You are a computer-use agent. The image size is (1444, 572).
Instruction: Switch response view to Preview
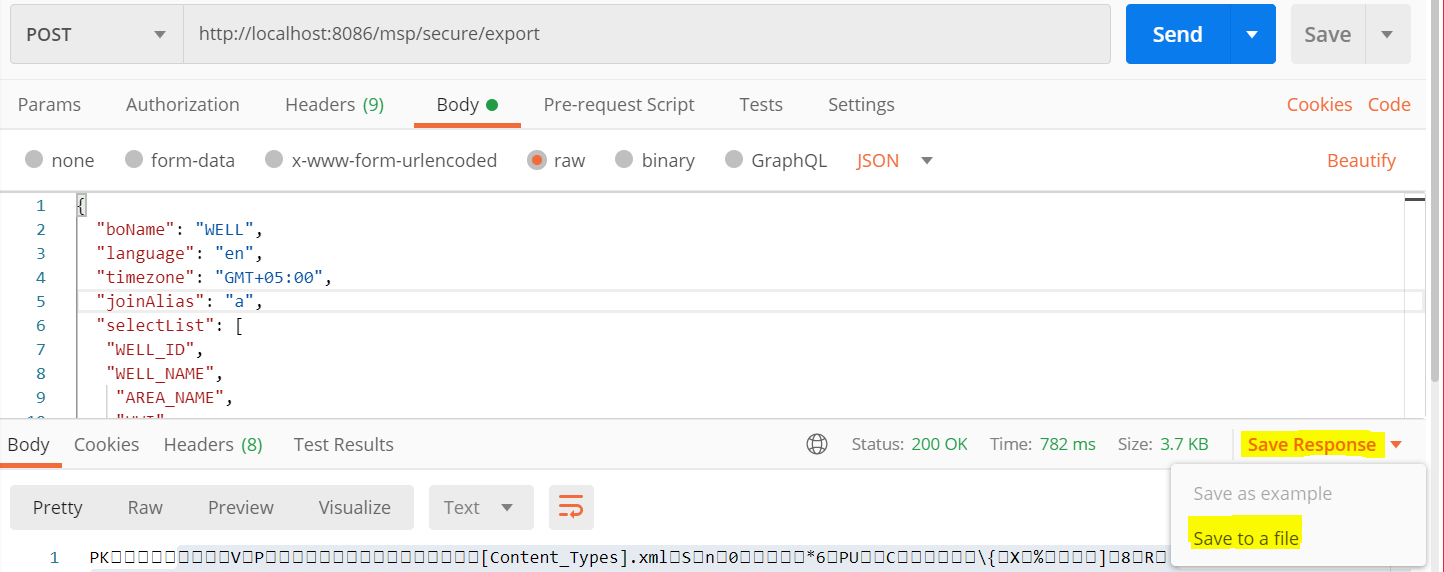click(x=241, y=507)
